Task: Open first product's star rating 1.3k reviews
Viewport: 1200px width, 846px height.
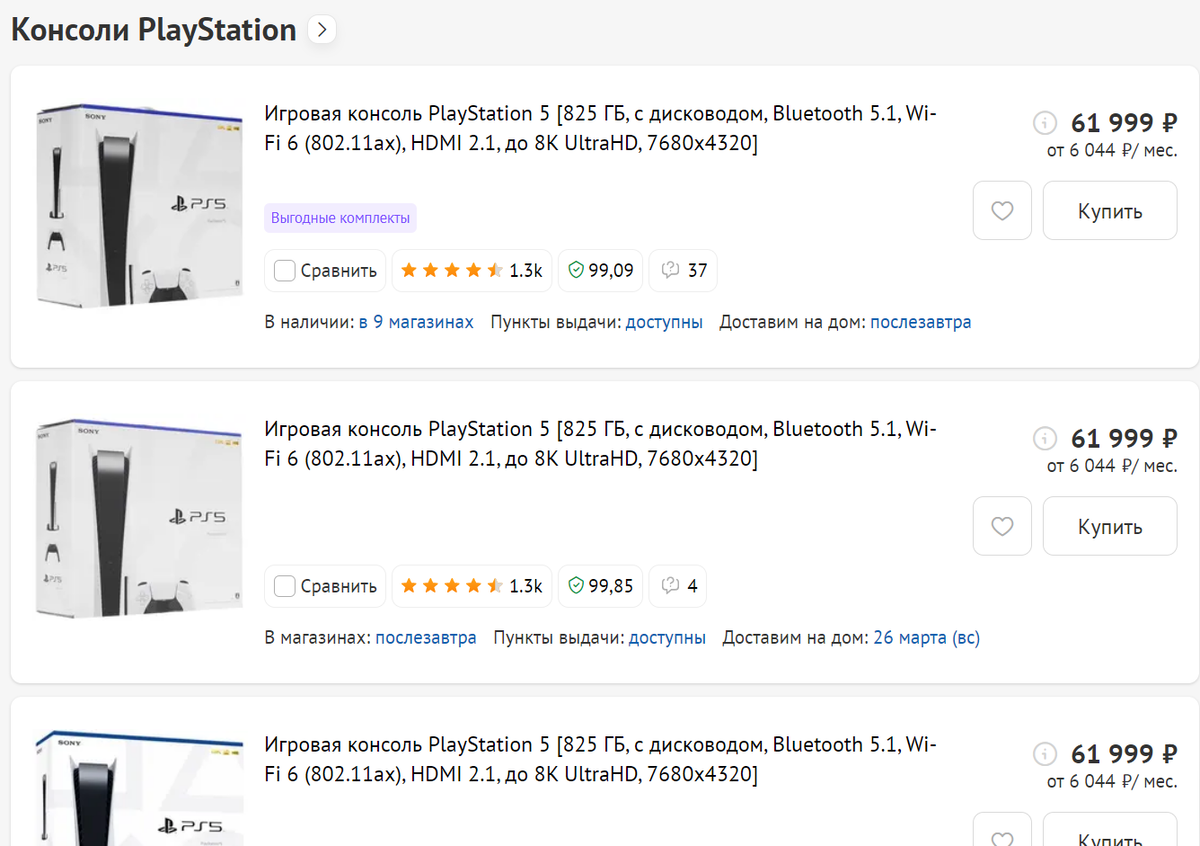Action: pos(471,270)
